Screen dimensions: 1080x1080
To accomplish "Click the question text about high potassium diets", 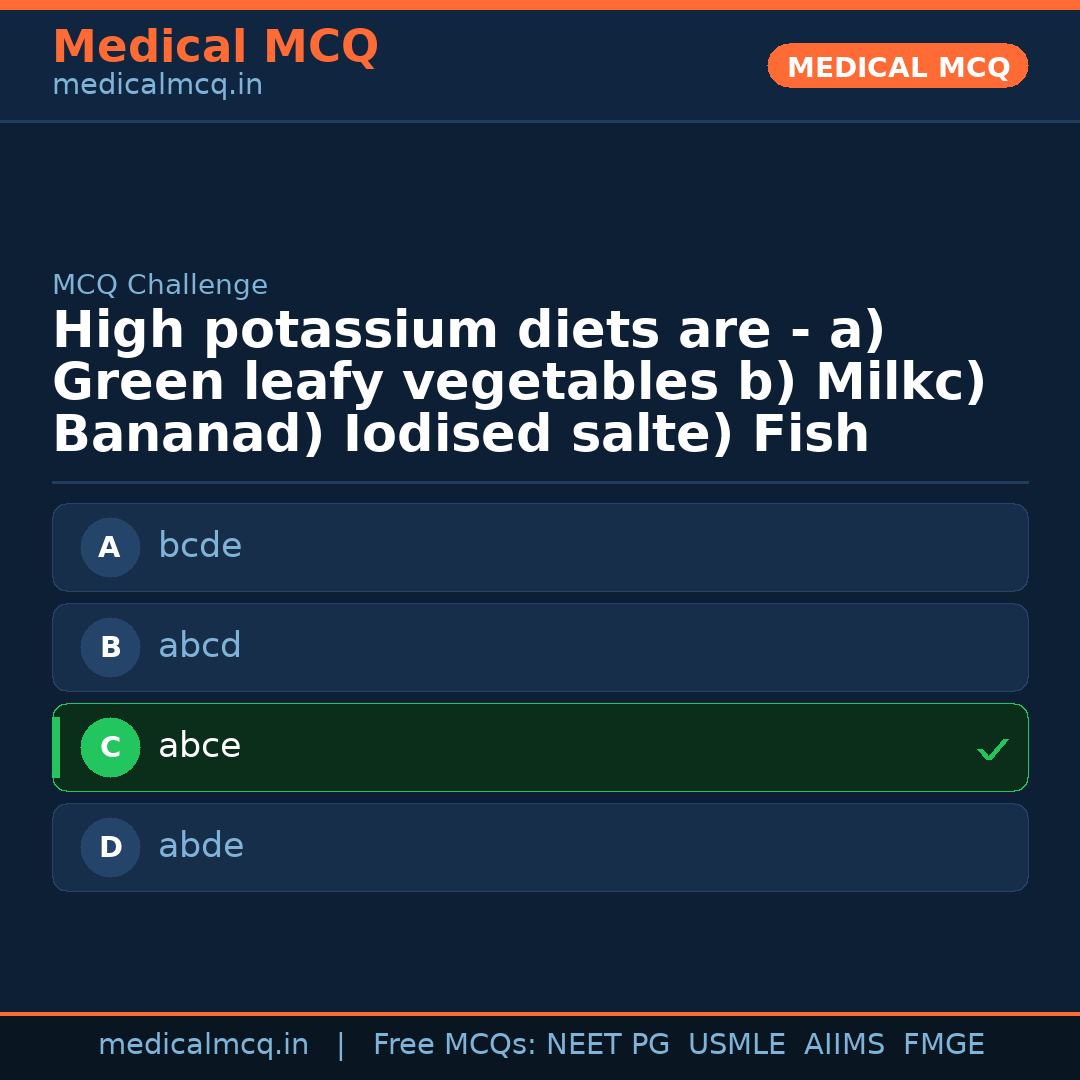I will coord(520,380).
